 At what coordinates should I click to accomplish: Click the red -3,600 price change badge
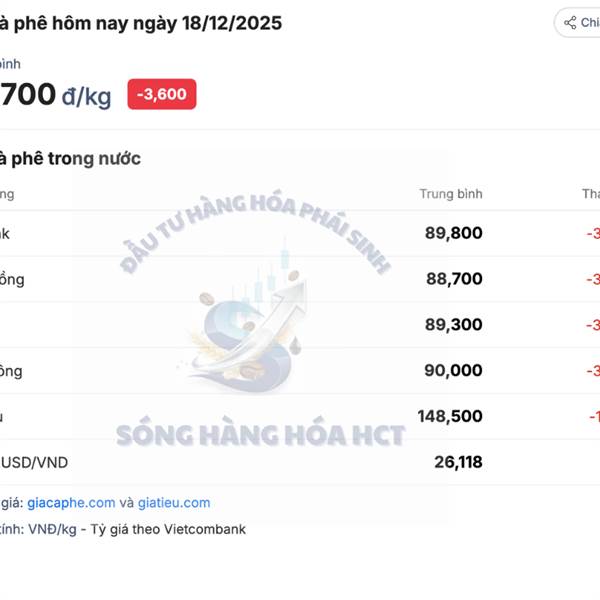tap(162, 95)
